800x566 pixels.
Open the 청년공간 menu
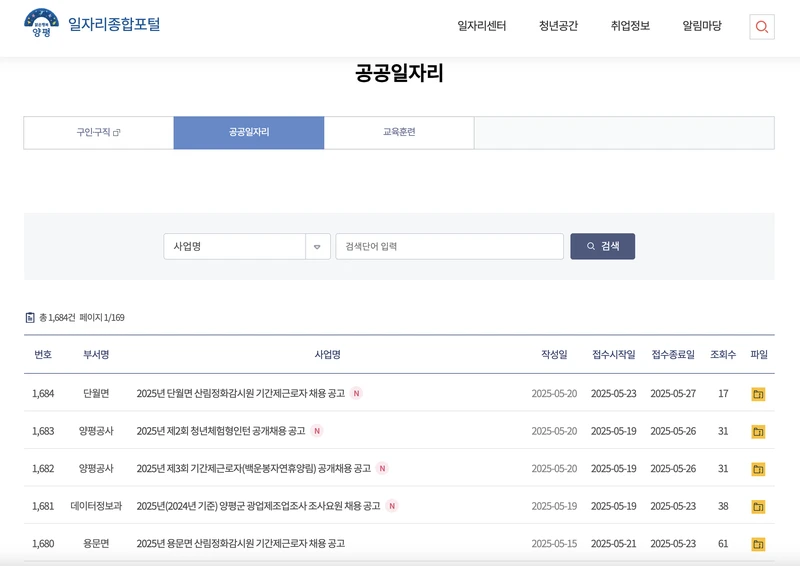(558, 26)
